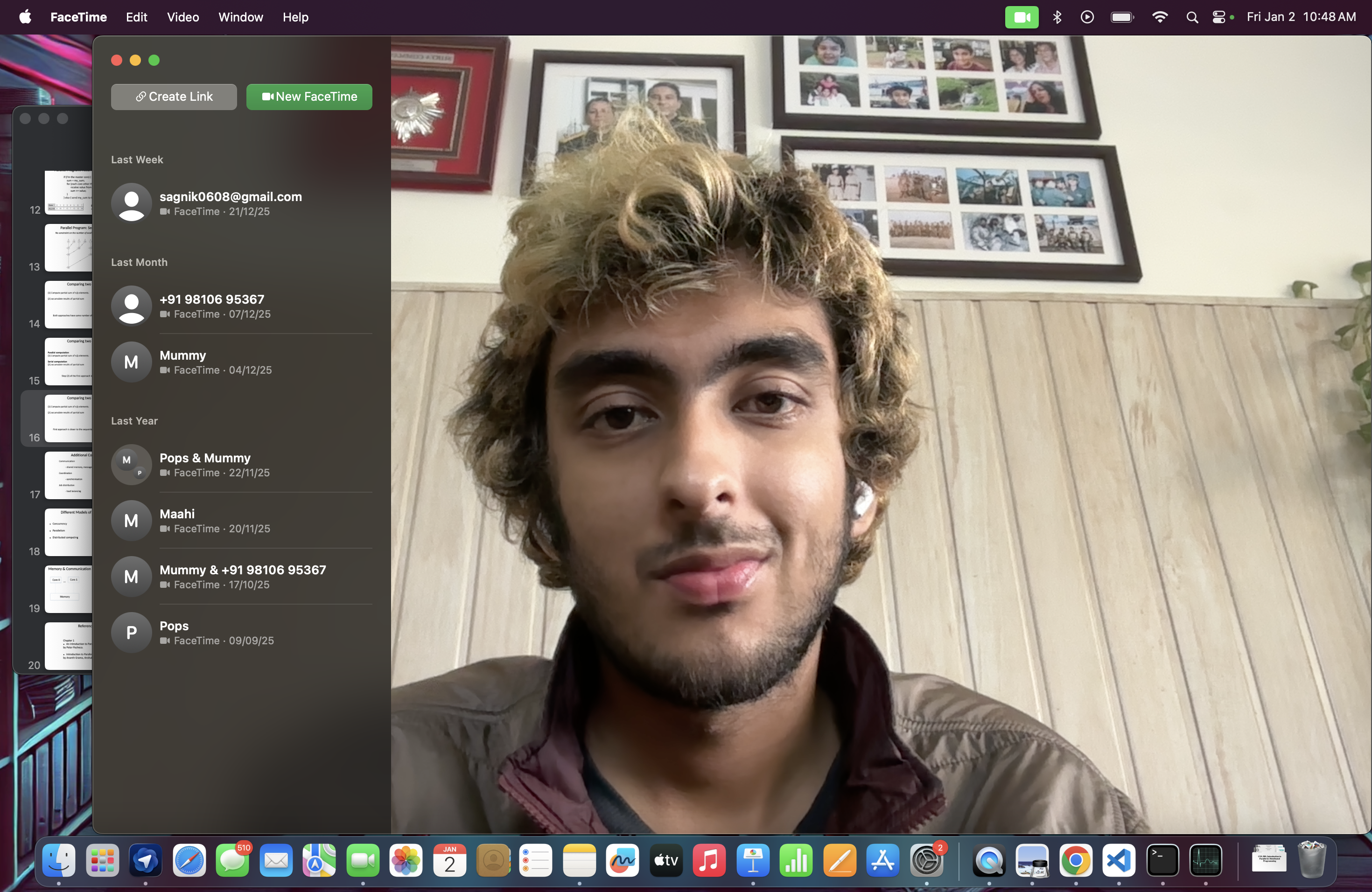This screenshot has height=892, width=1372.
Task: Click the Now Playing menu bar icon
Action: click(1087, 17)
